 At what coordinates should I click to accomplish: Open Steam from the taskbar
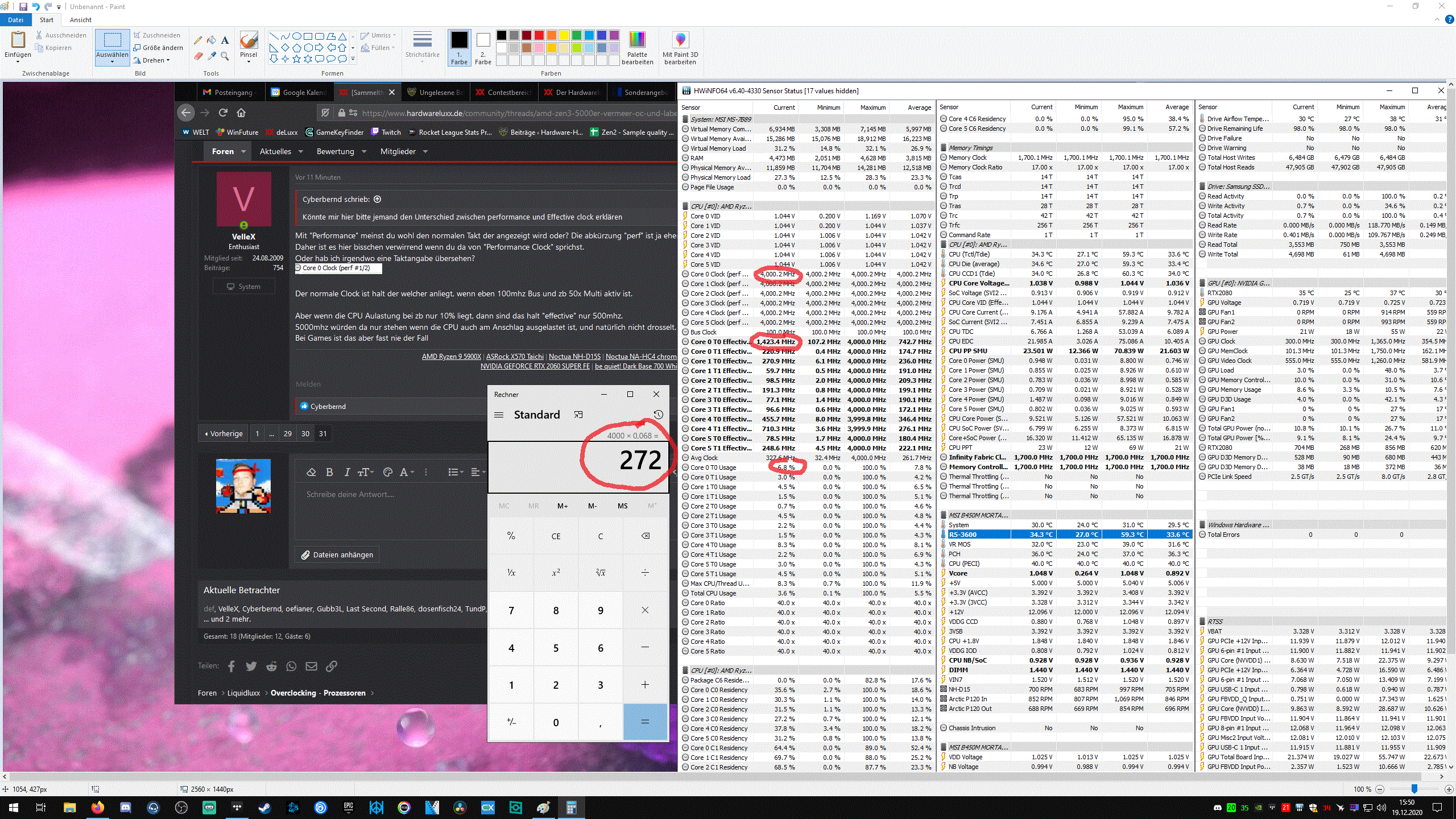[264, 807]
